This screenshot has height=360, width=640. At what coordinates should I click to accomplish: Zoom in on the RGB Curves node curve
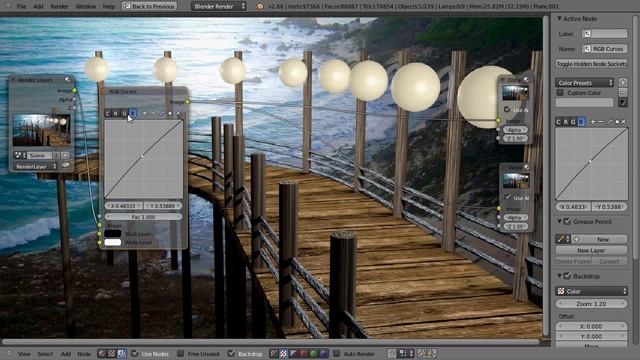pyautogui.click(x=144, y=113)
